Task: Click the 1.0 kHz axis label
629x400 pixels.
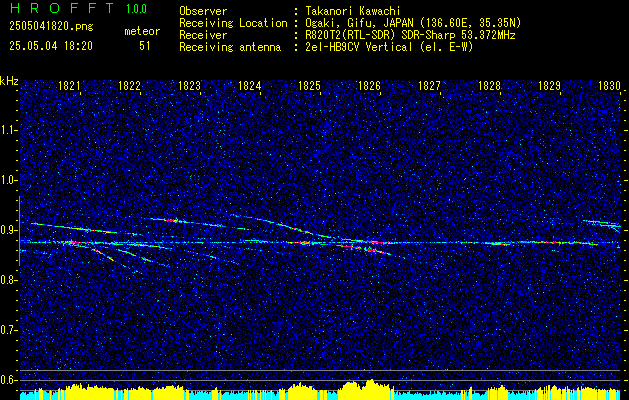Action: [x=9, y=180]
